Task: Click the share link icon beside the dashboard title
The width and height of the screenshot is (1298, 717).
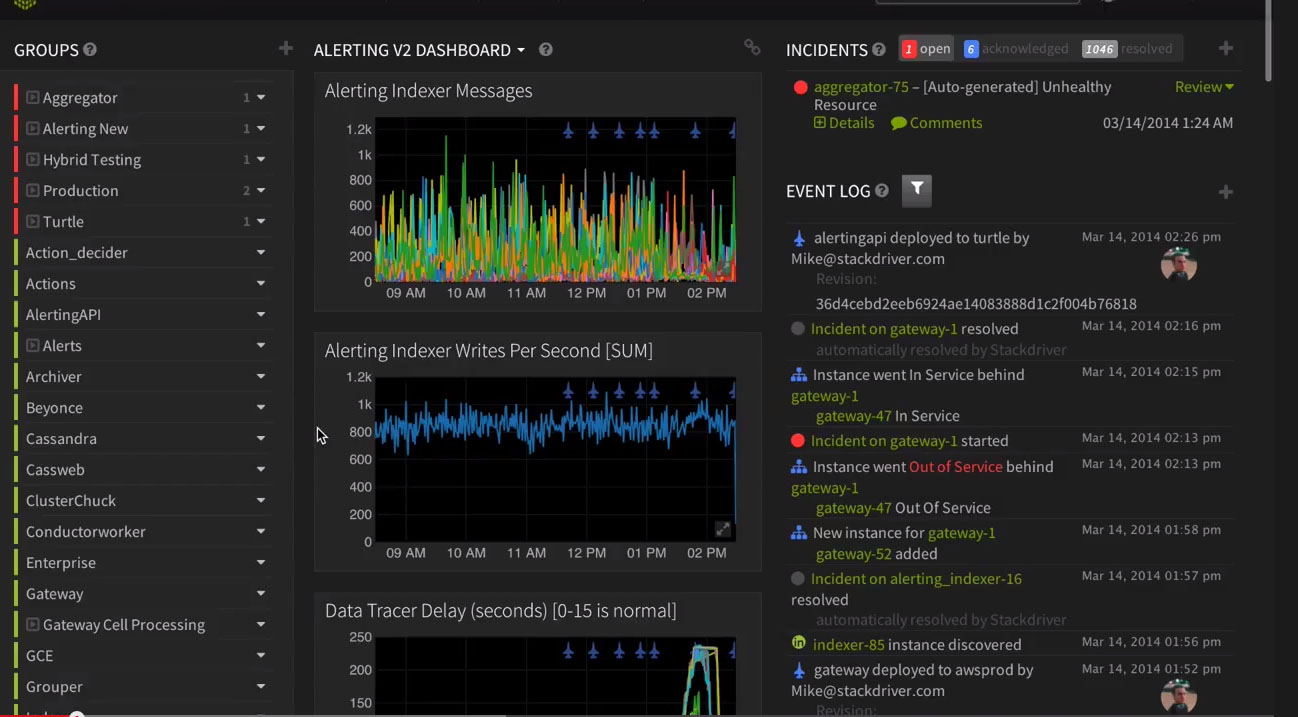Action: [x=752, y=47]
